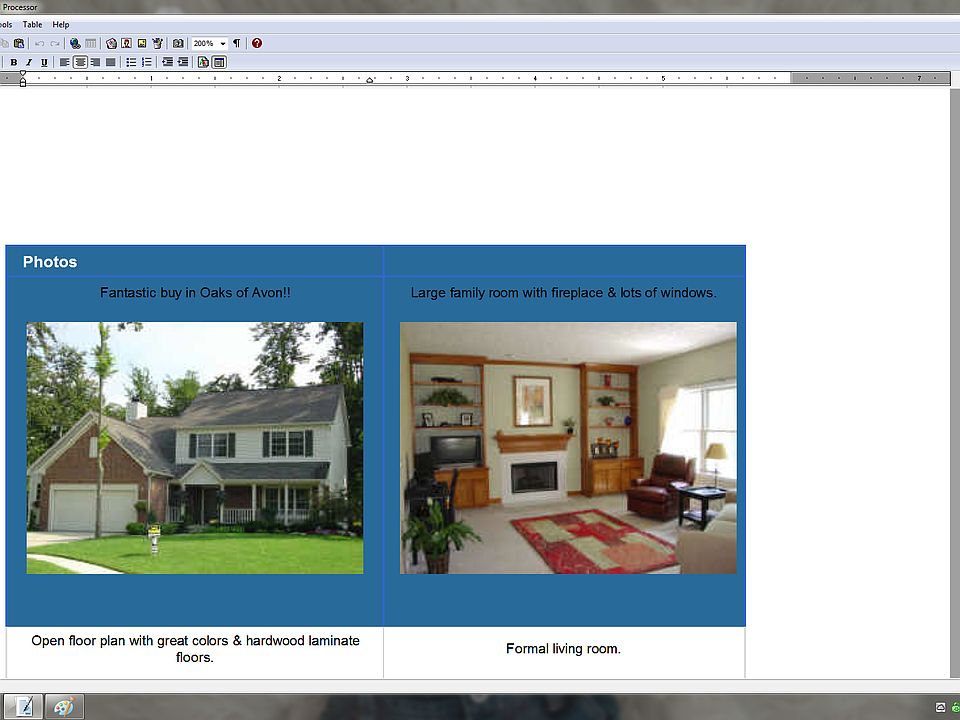
Task: Center align the text
Action: pyautogui.click(x=80, y=62)
